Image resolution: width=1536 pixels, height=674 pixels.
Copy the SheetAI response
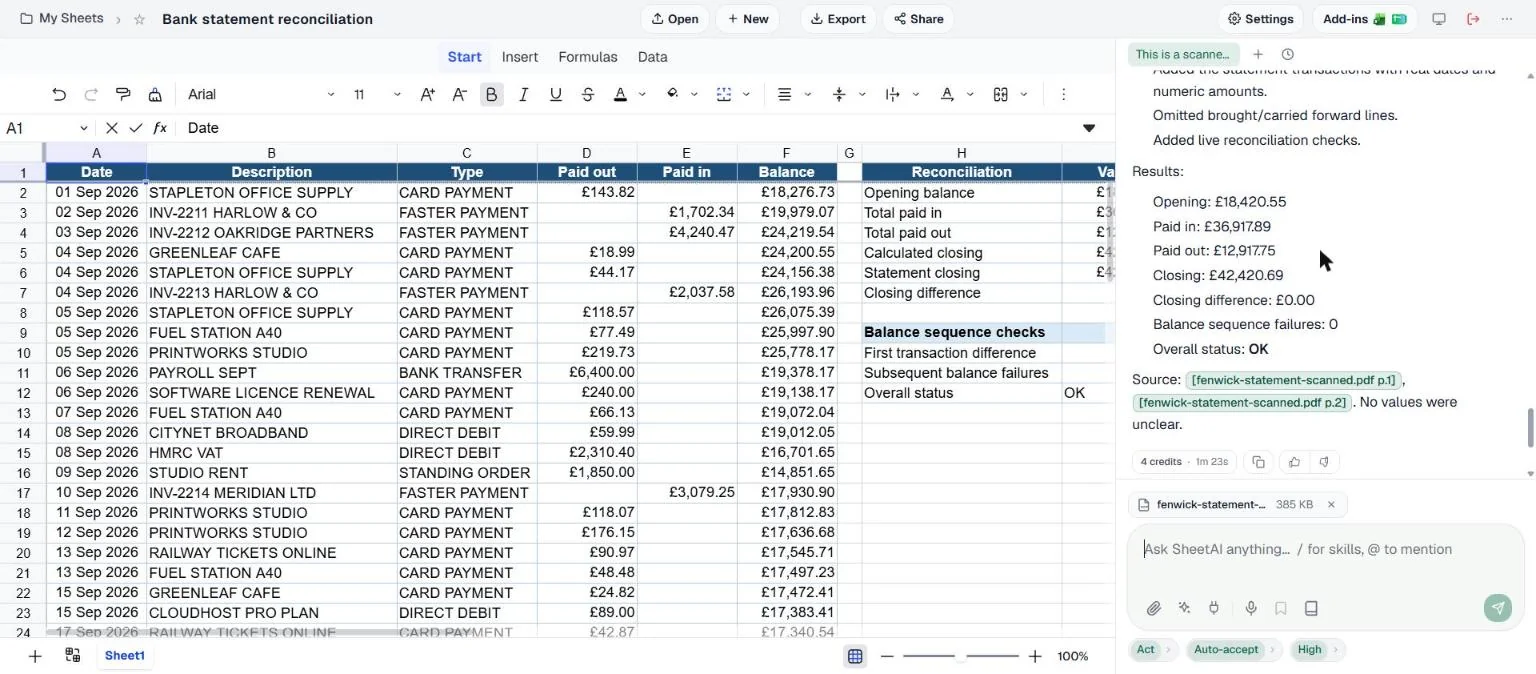1258,462
